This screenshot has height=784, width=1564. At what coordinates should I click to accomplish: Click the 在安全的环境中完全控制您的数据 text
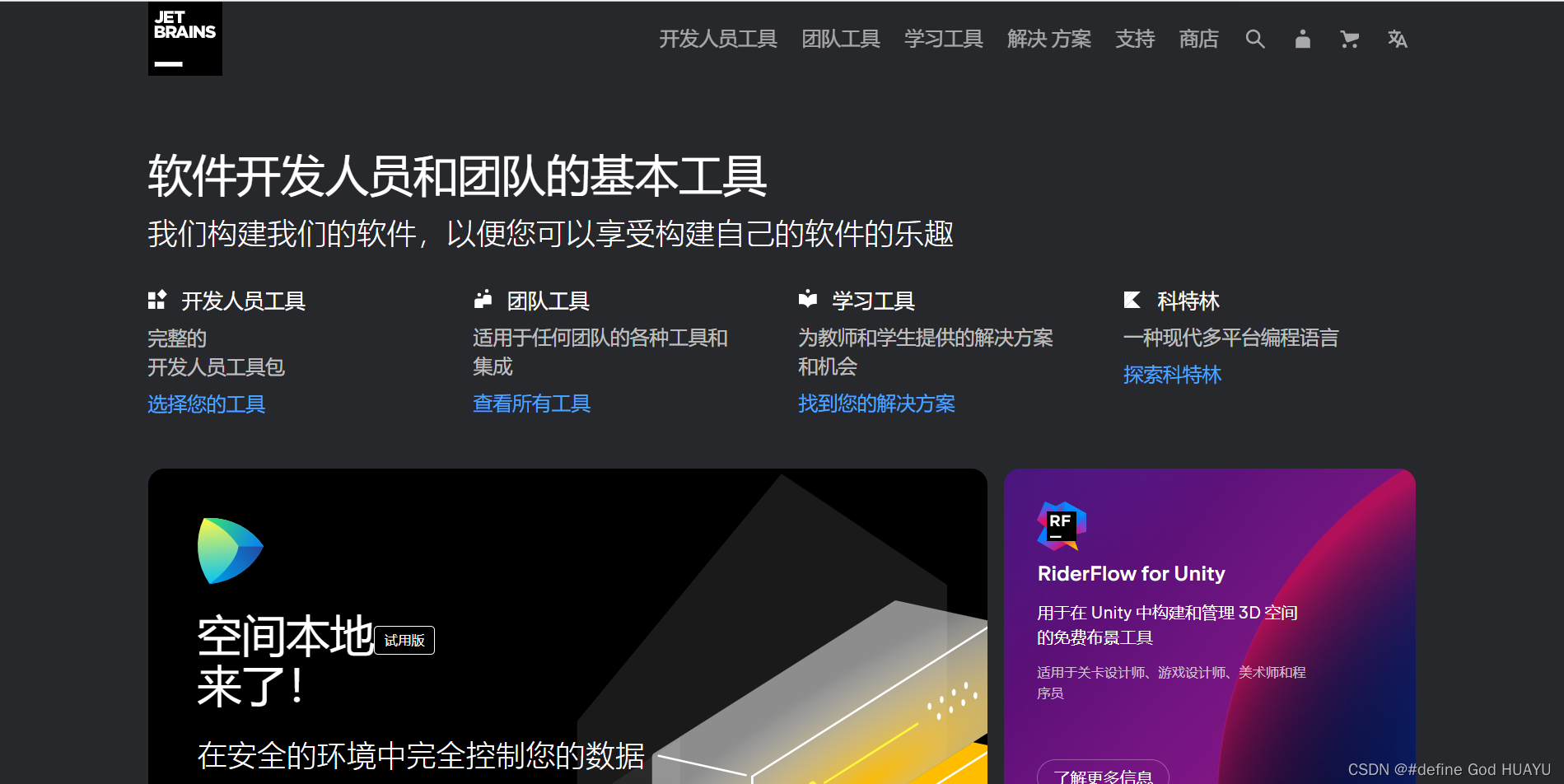coord(421,755)
